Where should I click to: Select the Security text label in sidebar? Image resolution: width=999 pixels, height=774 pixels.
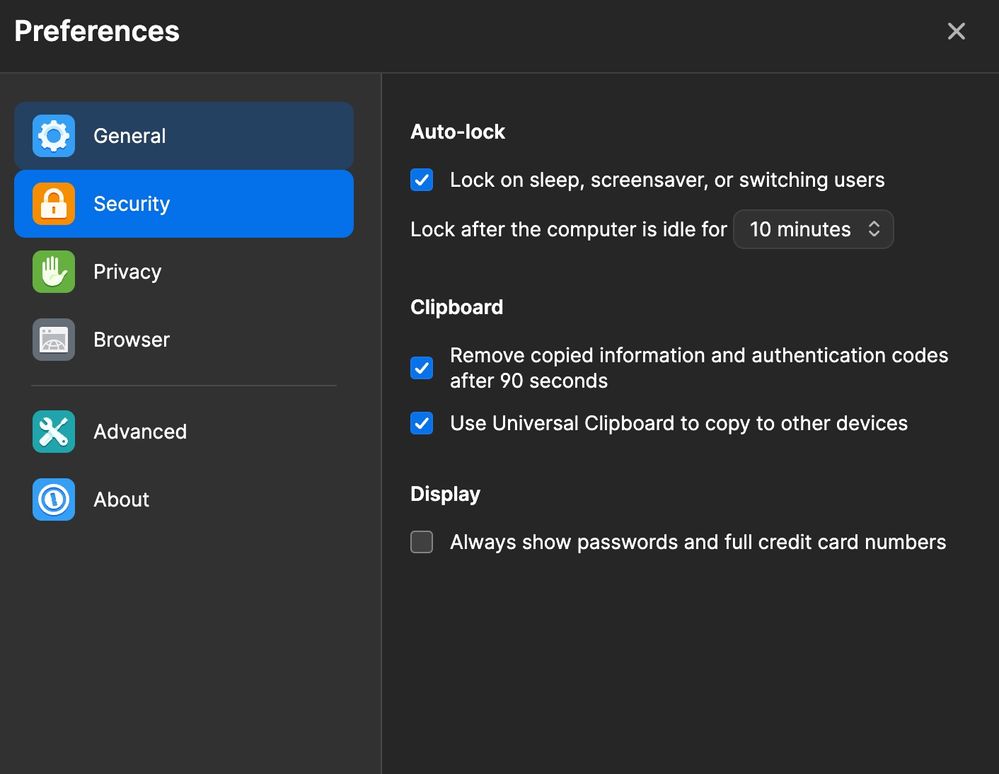pos(132,204)
